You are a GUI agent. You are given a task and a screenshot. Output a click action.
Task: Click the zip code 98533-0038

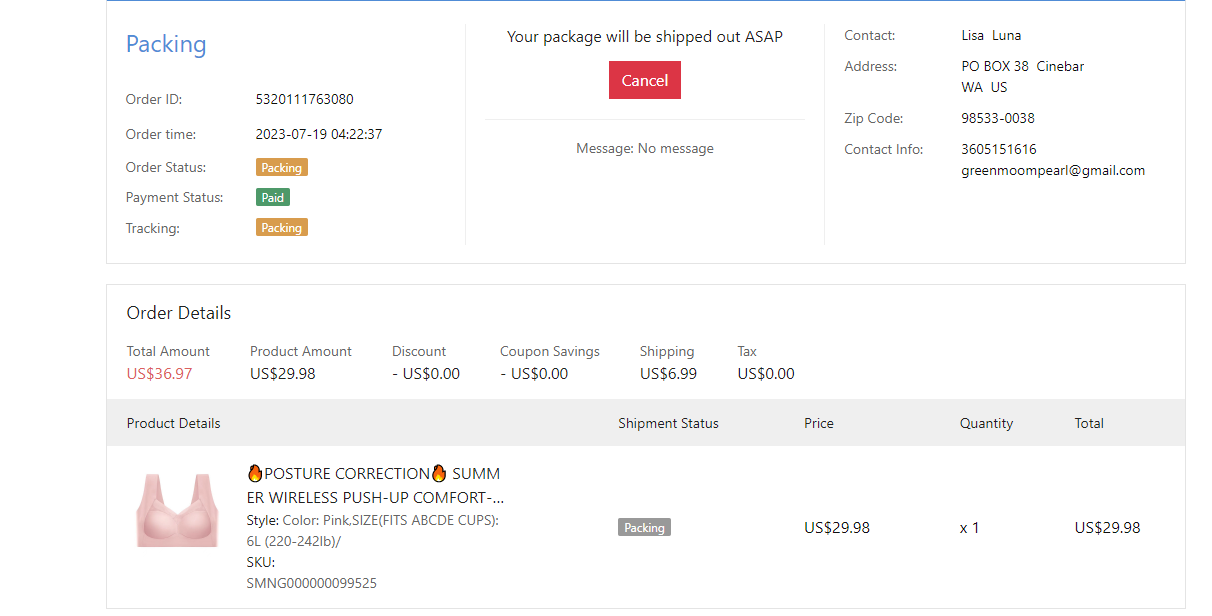point(997,118)
